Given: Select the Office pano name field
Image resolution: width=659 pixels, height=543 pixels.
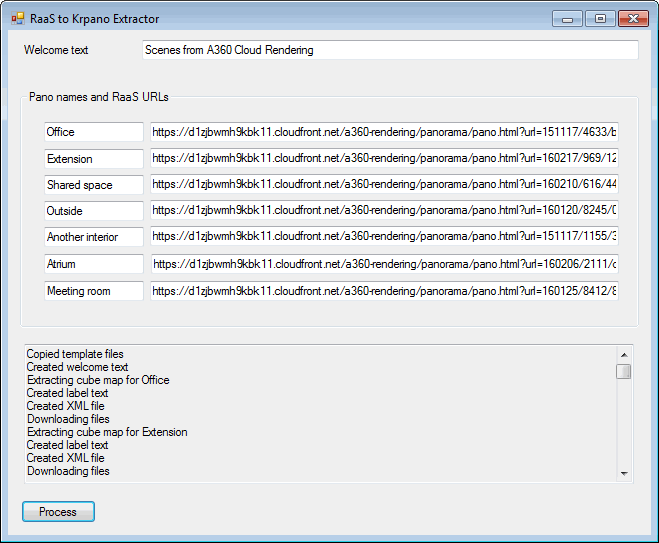Looking at the screenshot, I should click(94, 132).
